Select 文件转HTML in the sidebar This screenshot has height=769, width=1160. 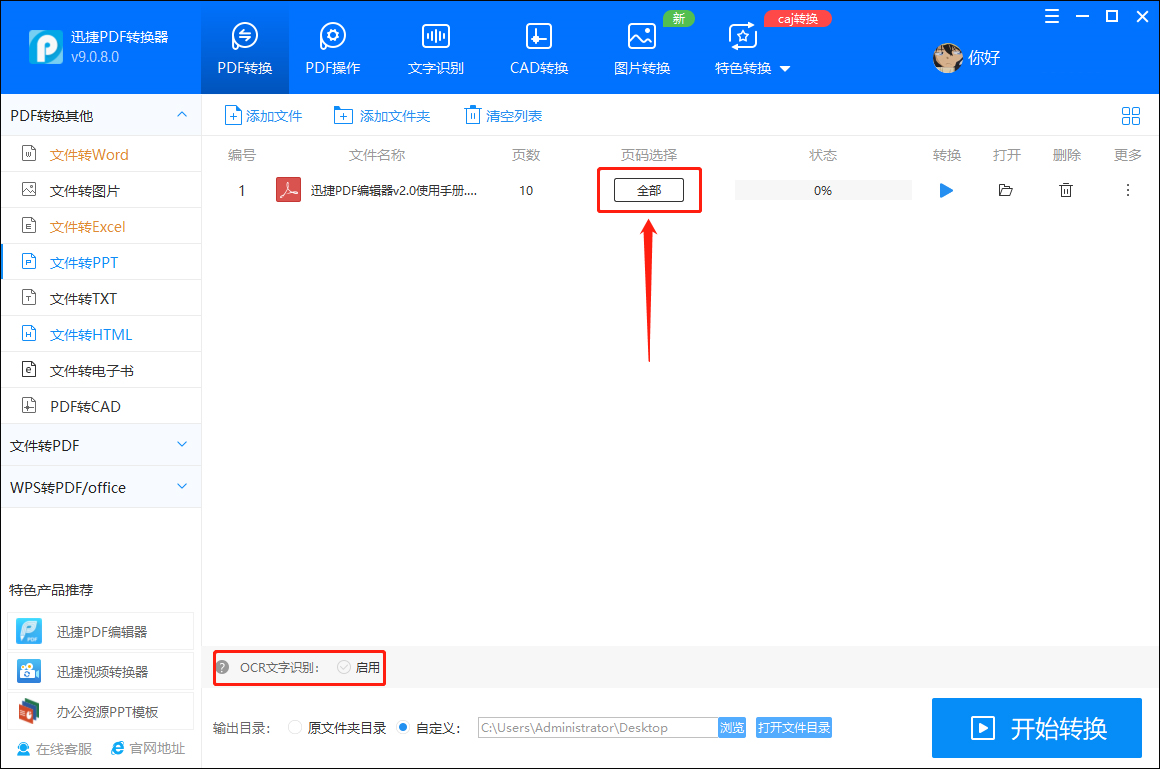click(x=101, y=335)
